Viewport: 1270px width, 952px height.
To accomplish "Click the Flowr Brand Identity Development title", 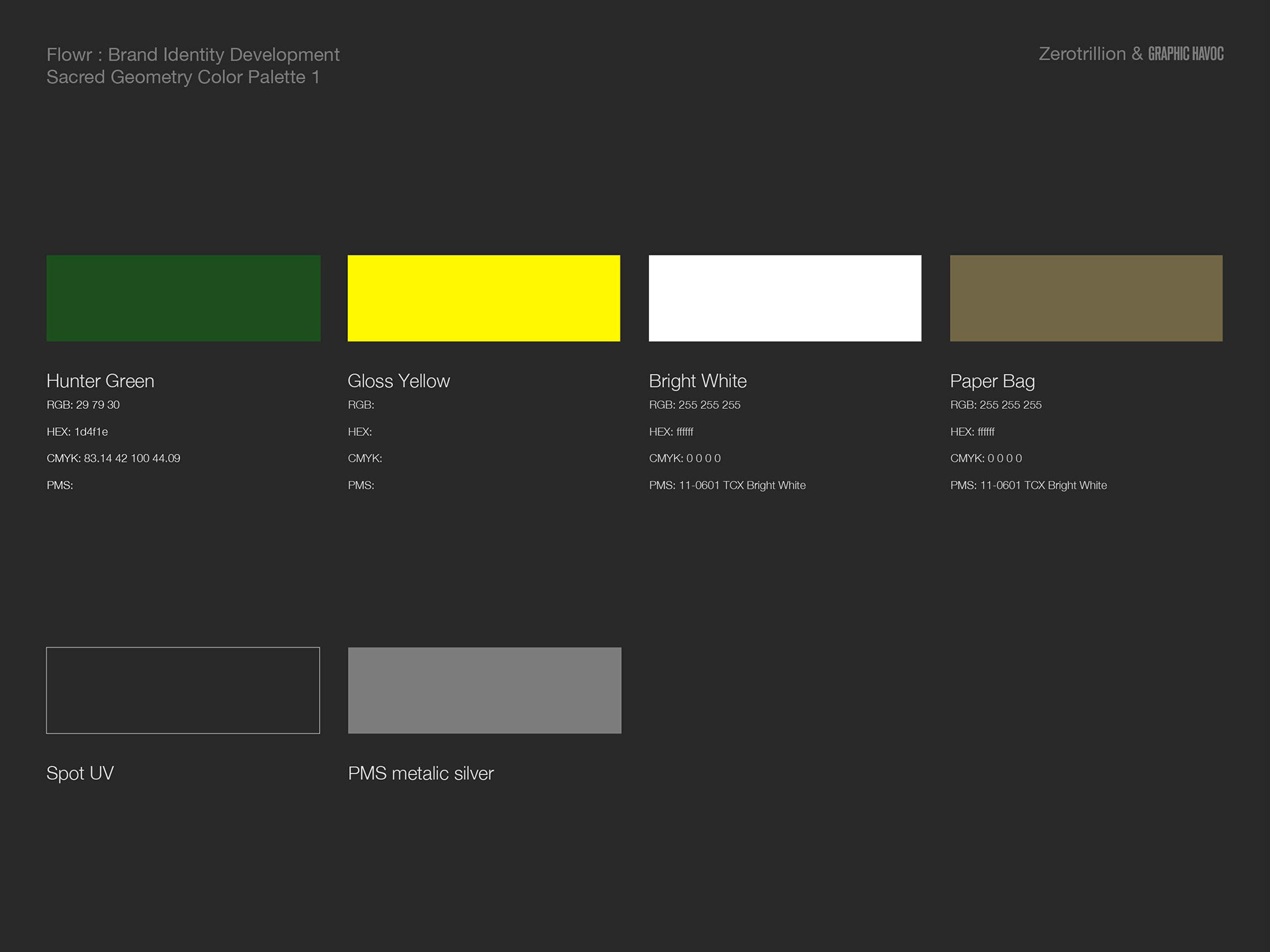I will pos(192,54).
